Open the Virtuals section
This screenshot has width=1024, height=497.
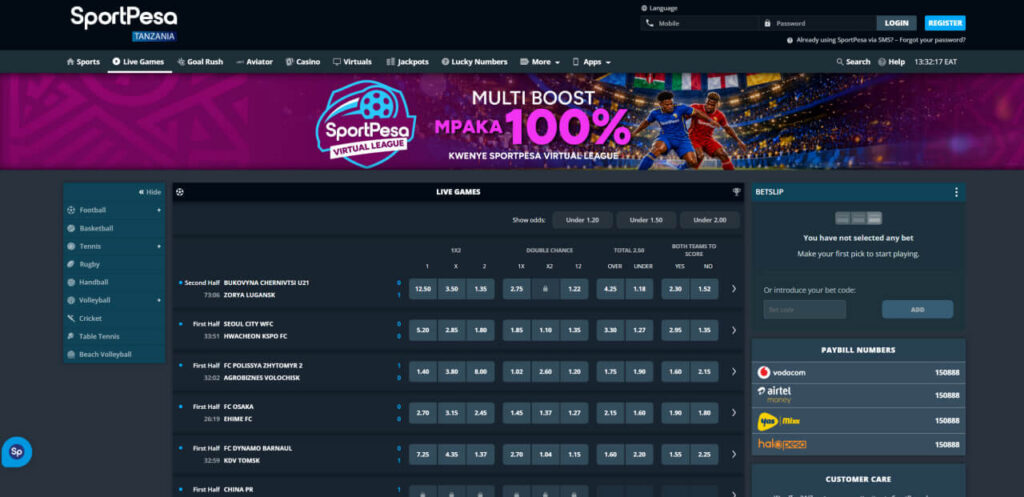352,62
